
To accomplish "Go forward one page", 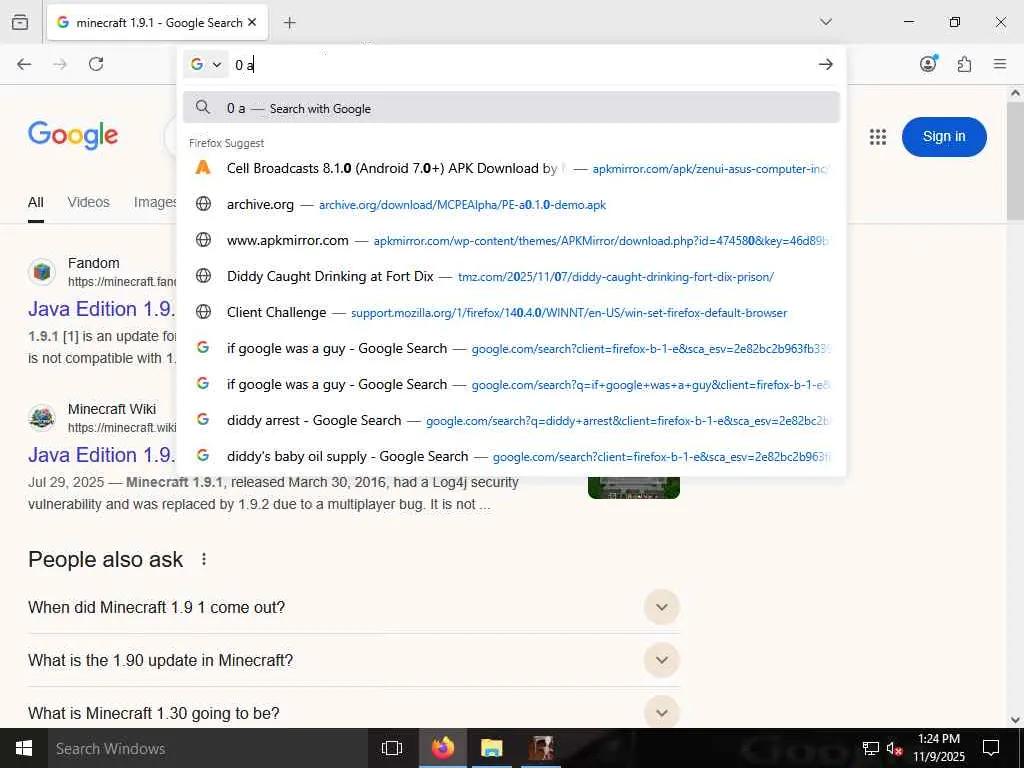I will pos(60,64).
